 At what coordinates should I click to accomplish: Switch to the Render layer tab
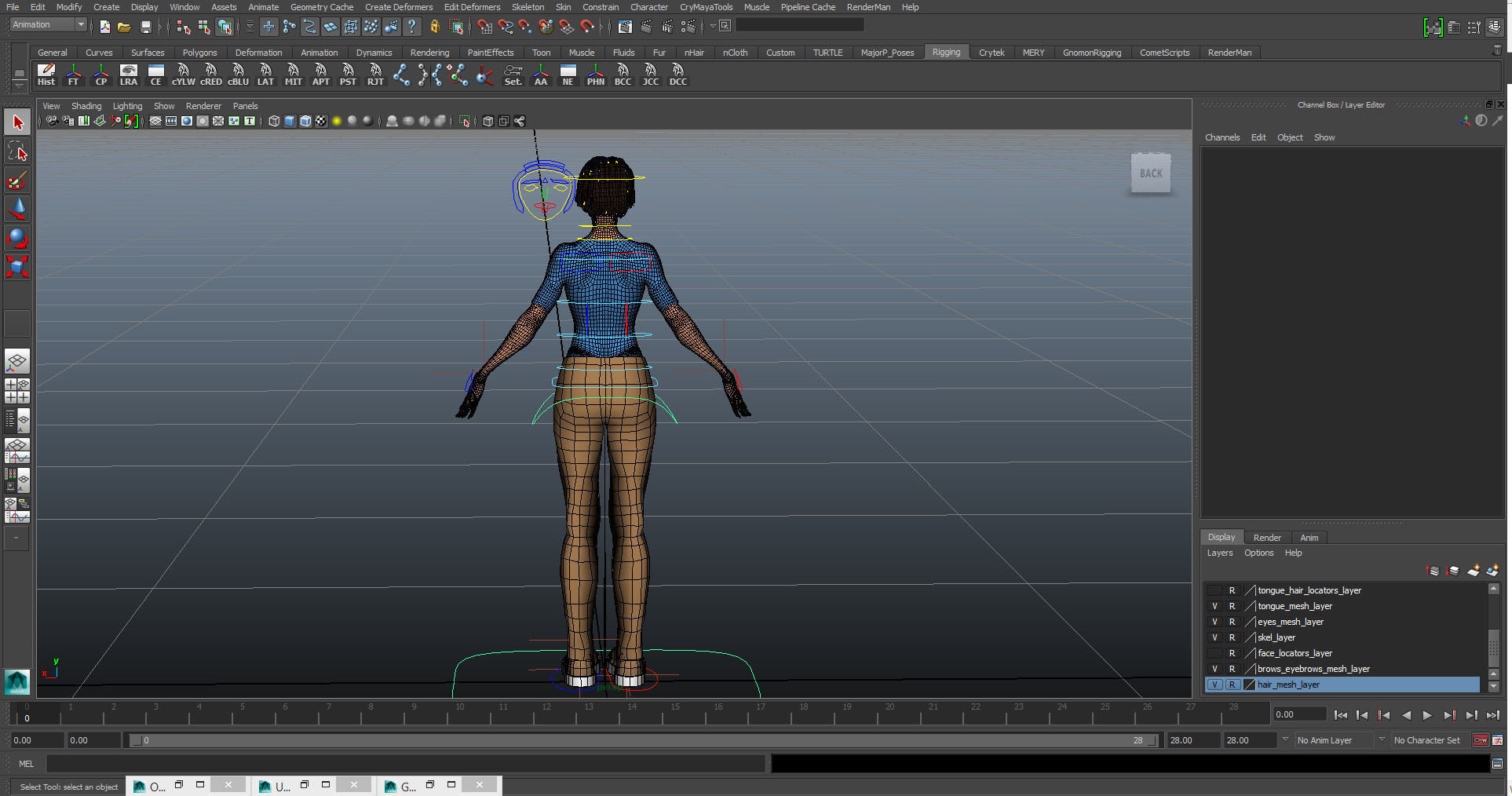click(1267, 538)
